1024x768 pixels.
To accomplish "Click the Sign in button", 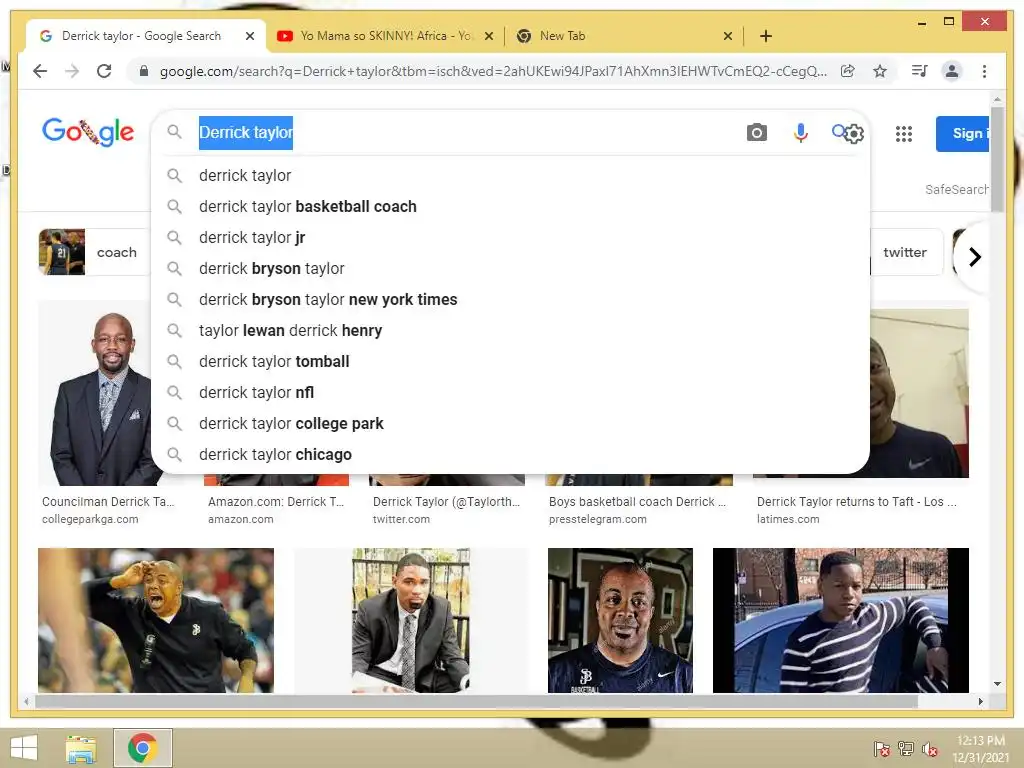I will tap(963, 134).
